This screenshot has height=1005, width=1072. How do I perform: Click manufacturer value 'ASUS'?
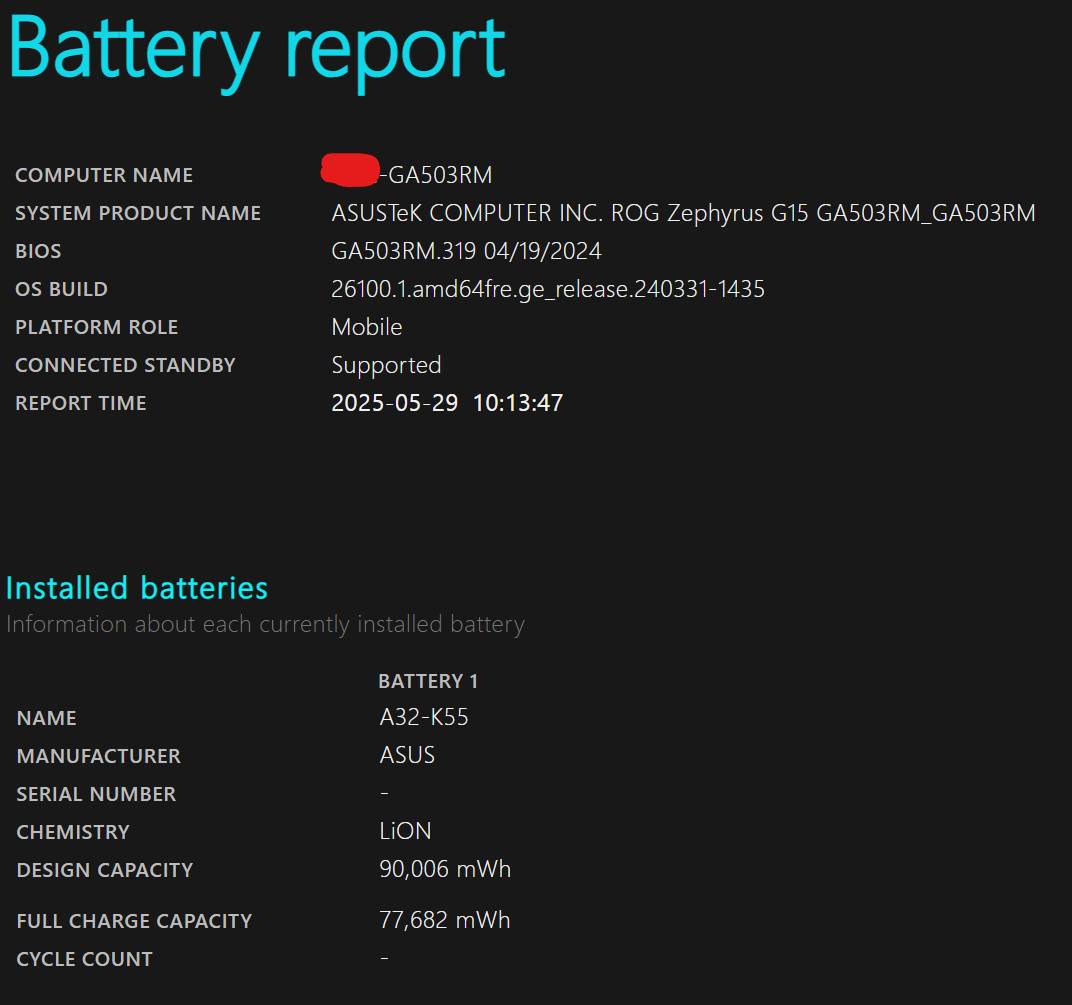407,755
